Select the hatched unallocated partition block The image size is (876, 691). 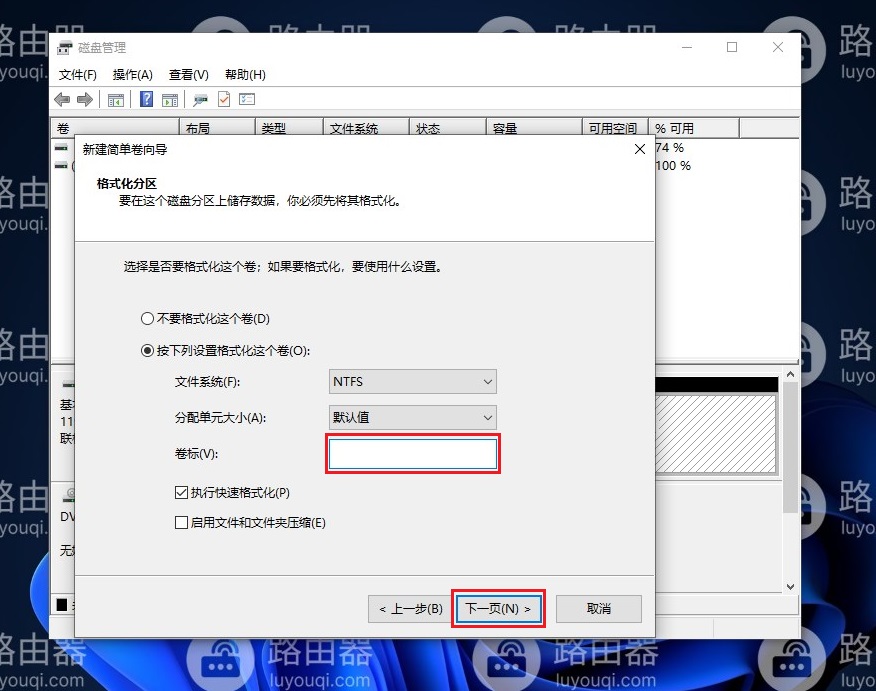[x=716, y=433]
